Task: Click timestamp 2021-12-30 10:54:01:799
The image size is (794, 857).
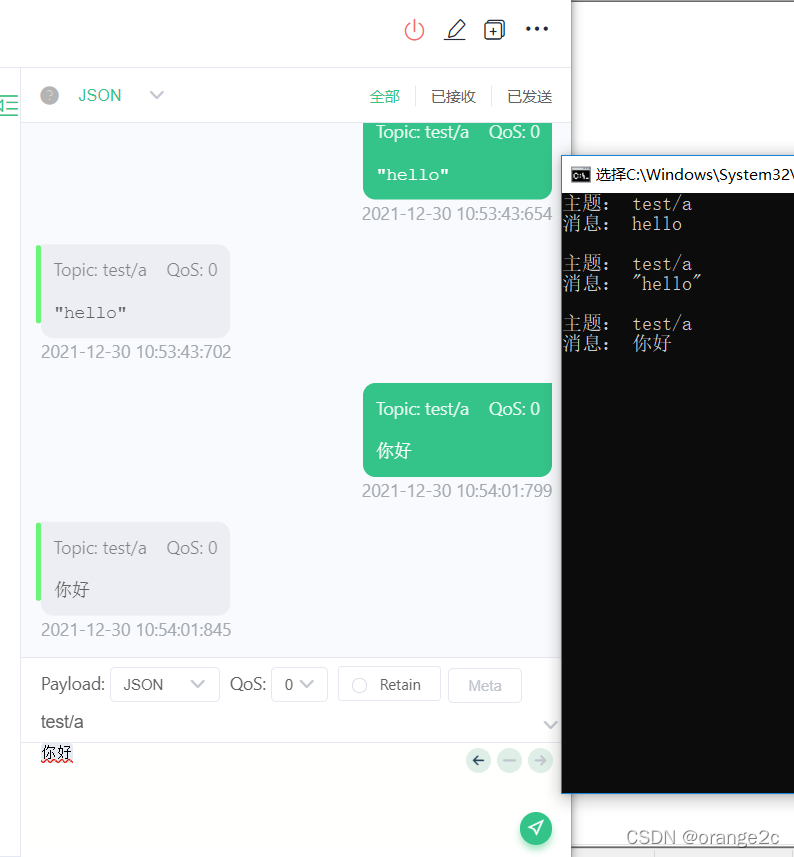Action: (457, 491)
